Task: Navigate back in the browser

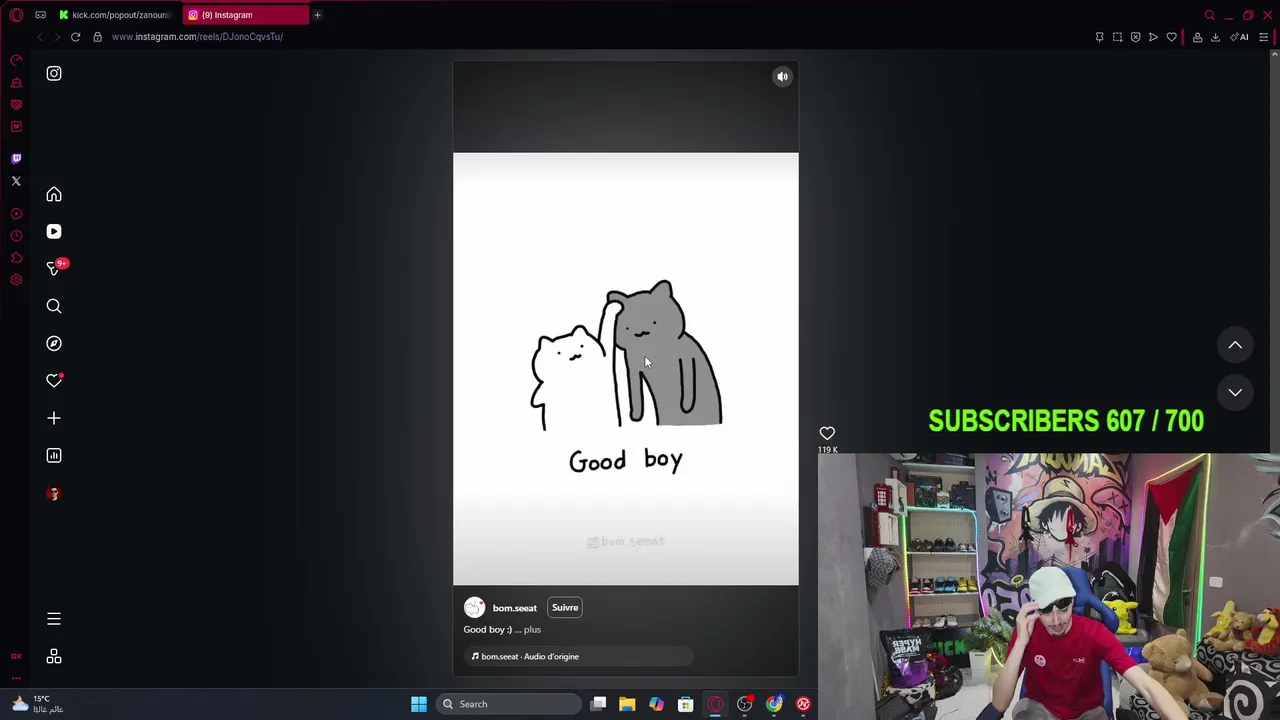Action: [x=40, y=37]
